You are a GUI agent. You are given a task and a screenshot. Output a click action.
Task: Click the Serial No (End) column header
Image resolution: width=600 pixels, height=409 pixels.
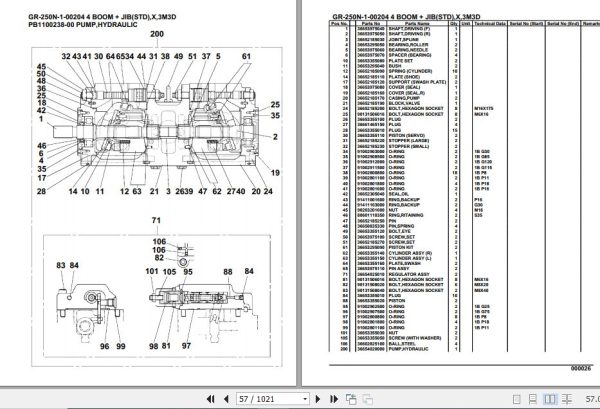563,24
